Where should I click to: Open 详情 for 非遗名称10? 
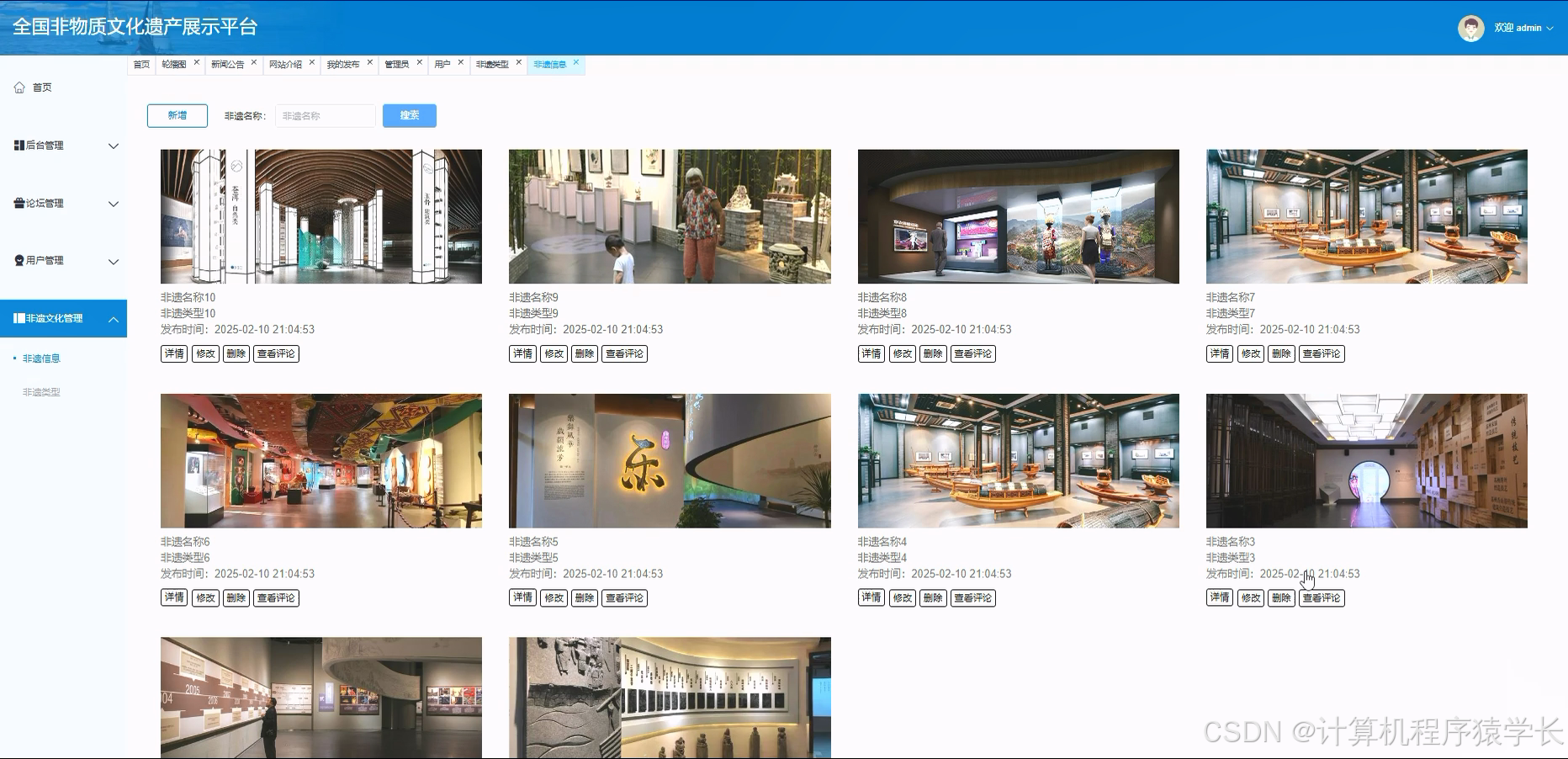tap(174, 354)
